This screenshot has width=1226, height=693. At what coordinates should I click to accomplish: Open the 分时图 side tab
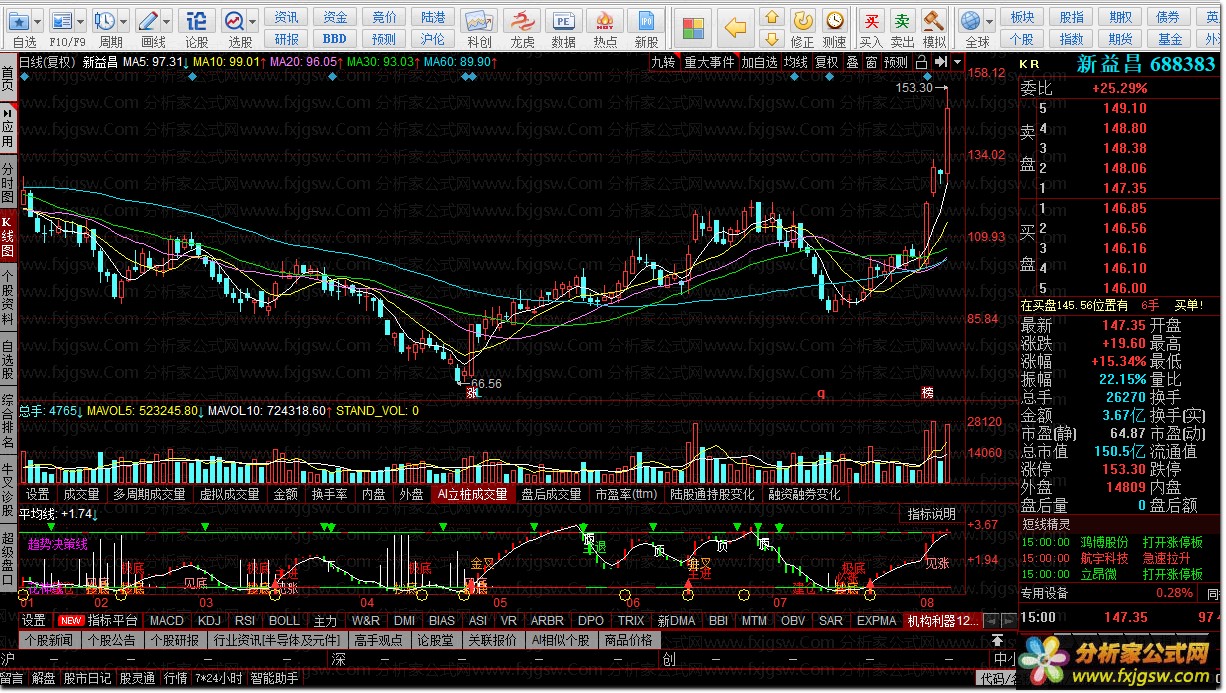coord(8,183)
